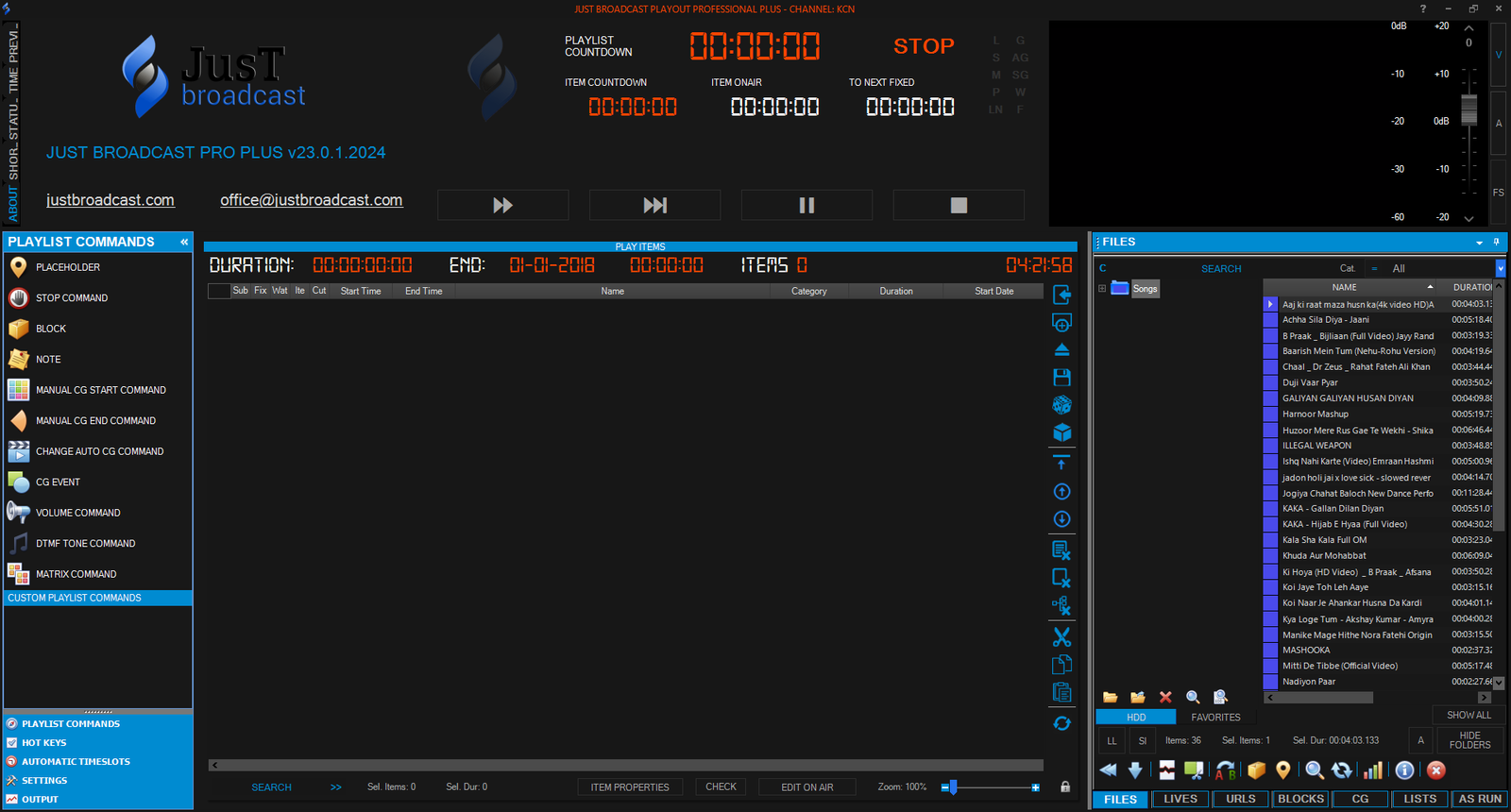Expand the Songs folder tree node

(1102, 289)
